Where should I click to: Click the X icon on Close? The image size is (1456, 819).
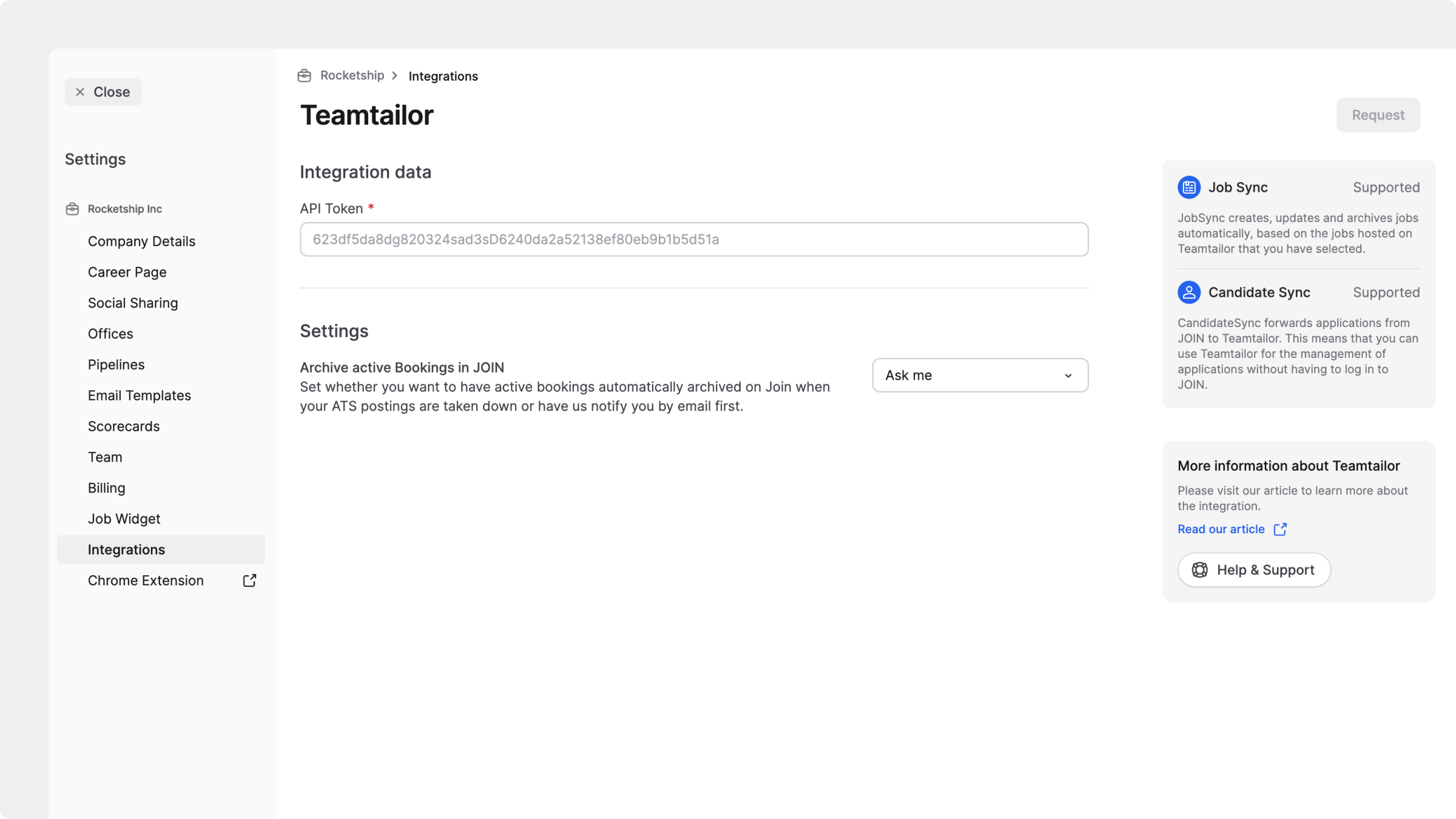click(80, 92)
